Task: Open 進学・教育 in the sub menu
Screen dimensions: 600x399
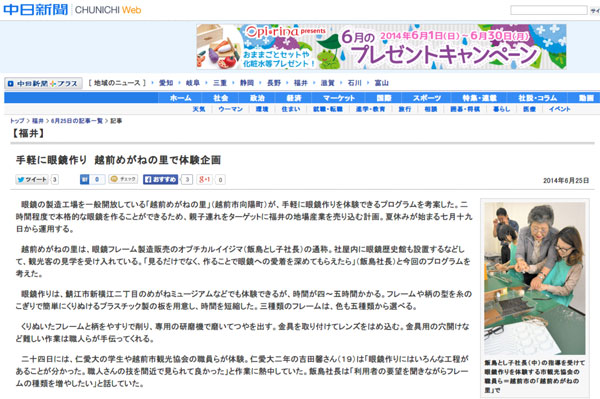Action: click(x=370, y=109)
